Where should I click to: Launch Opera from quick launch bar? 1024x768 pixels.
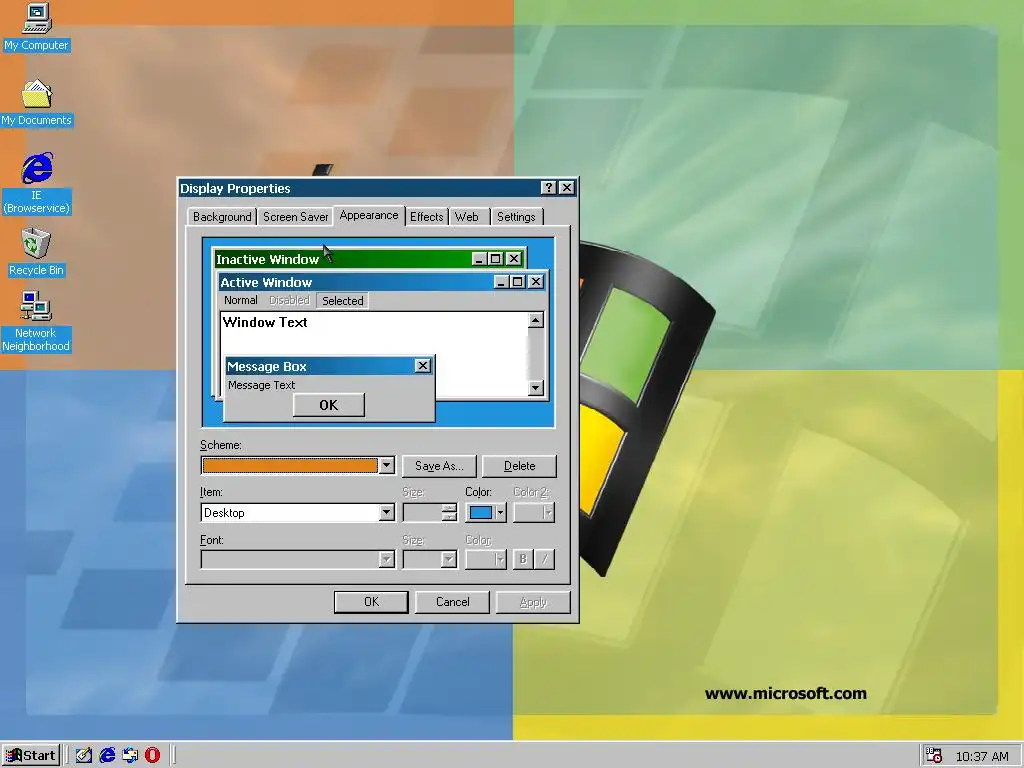[153, 756]
